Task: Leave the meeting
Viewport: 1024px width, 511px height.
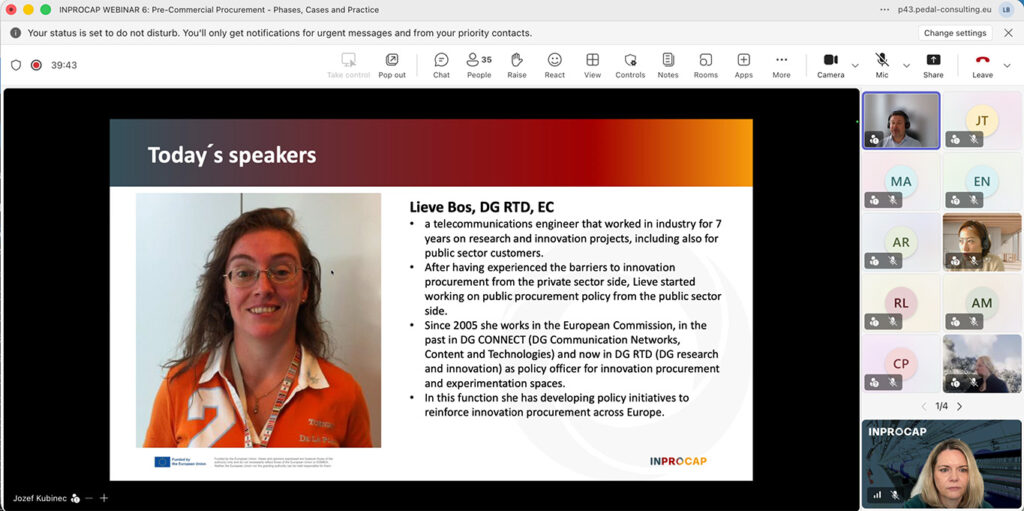Action: (982, 65)
